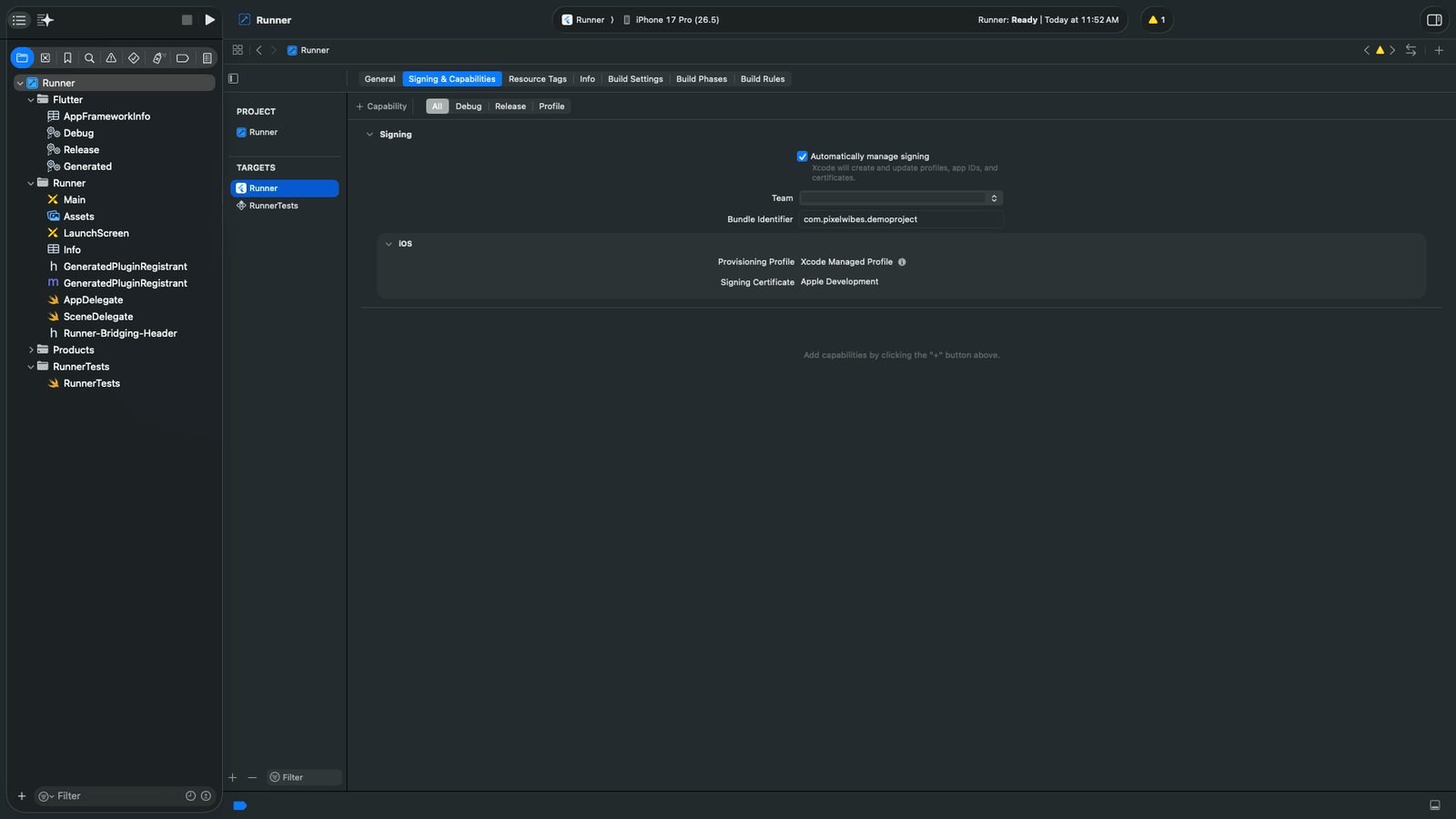This screenshot has height=819, width=1456.
Task: Show the Test navigator
Action: pos(134,57)
